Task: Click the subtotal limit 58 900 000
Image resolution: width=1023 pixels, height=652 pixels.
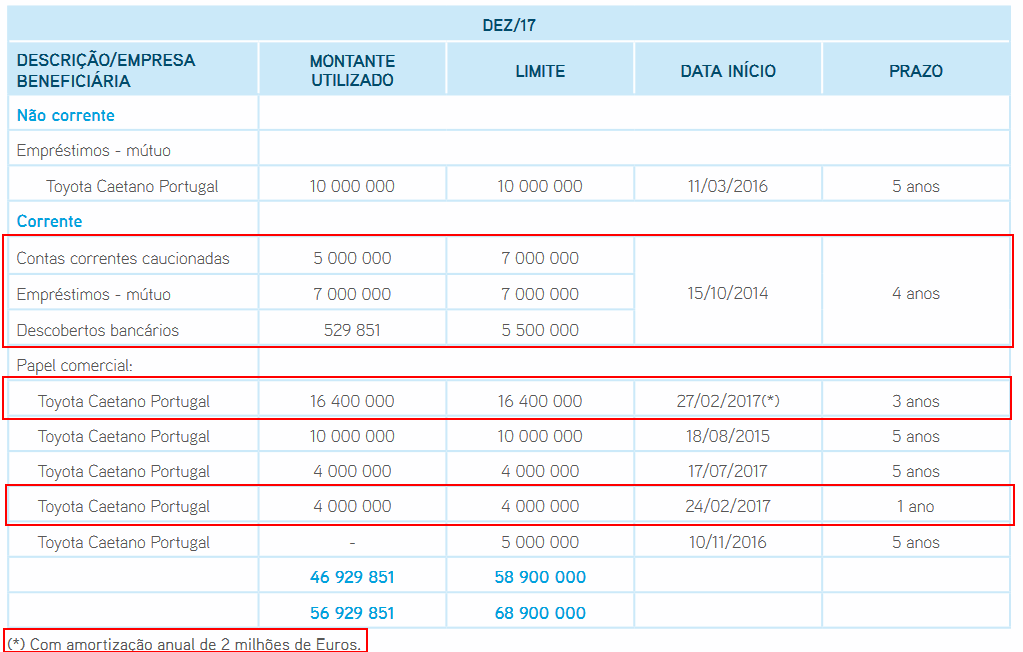Action: coord(540,577)
